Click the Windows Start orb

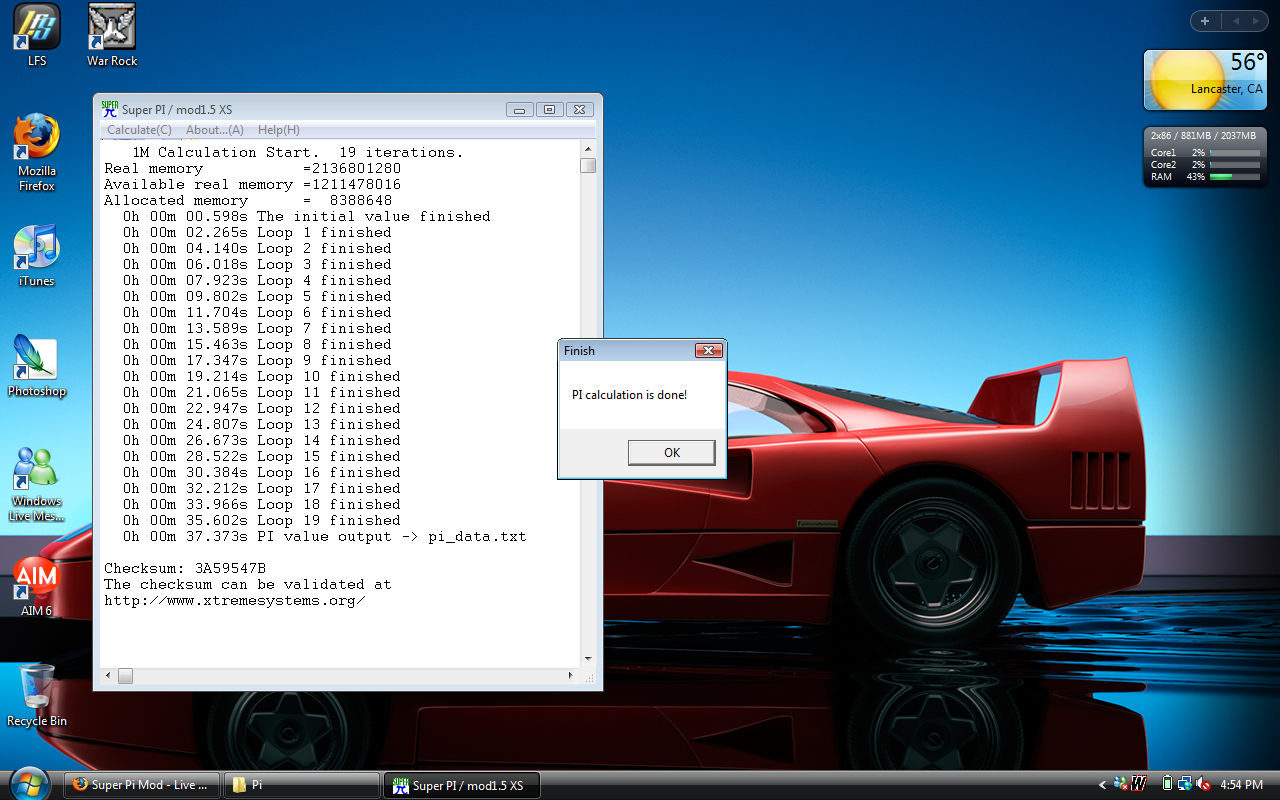pos(28,783)
